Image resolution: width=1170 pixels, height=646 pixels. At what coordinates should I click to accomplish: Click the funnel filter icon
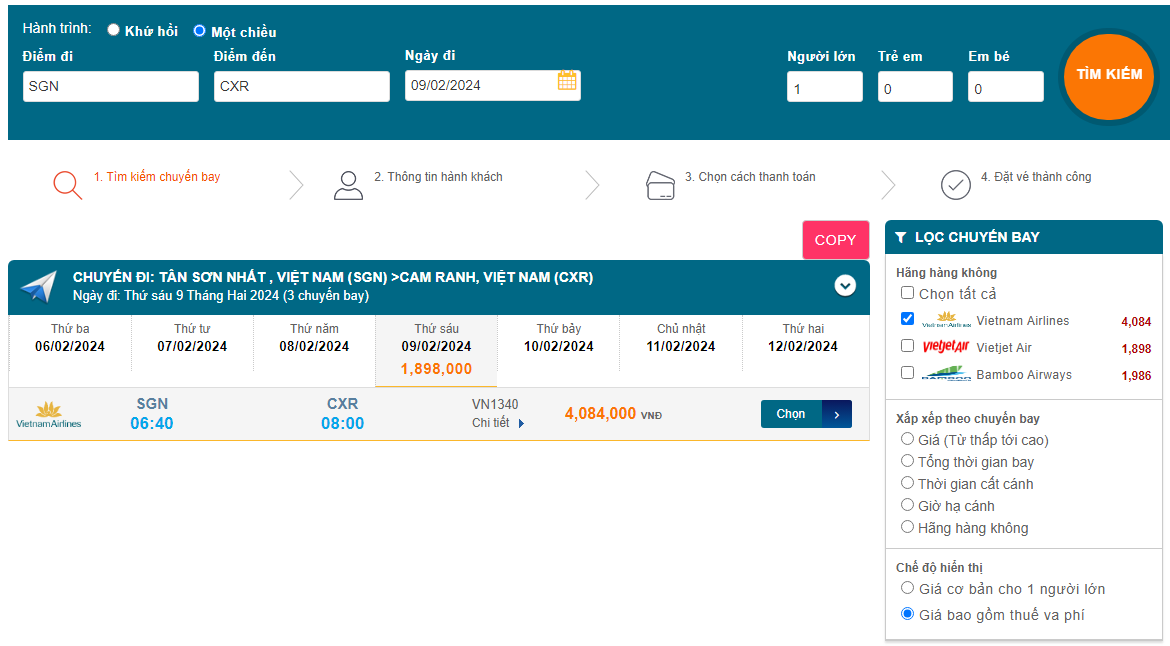point(901,238)
